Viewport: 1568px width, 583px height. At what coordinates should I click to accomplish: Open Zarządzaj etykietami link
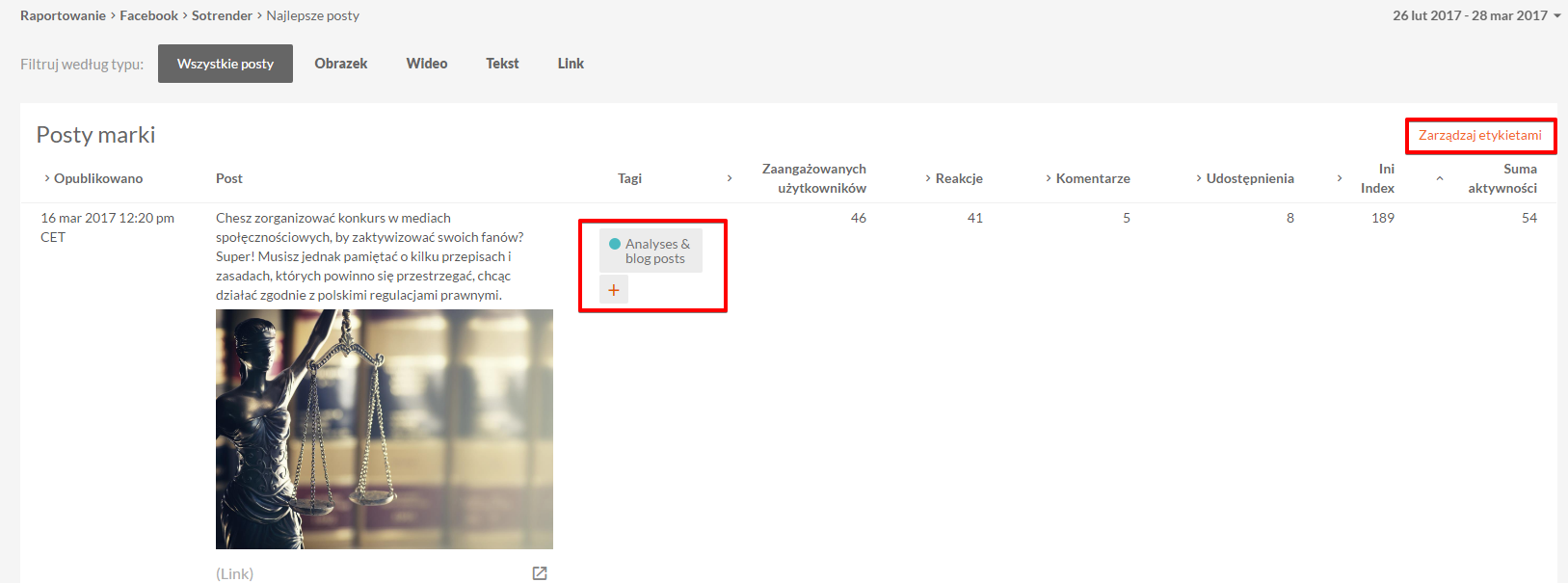1479,136
